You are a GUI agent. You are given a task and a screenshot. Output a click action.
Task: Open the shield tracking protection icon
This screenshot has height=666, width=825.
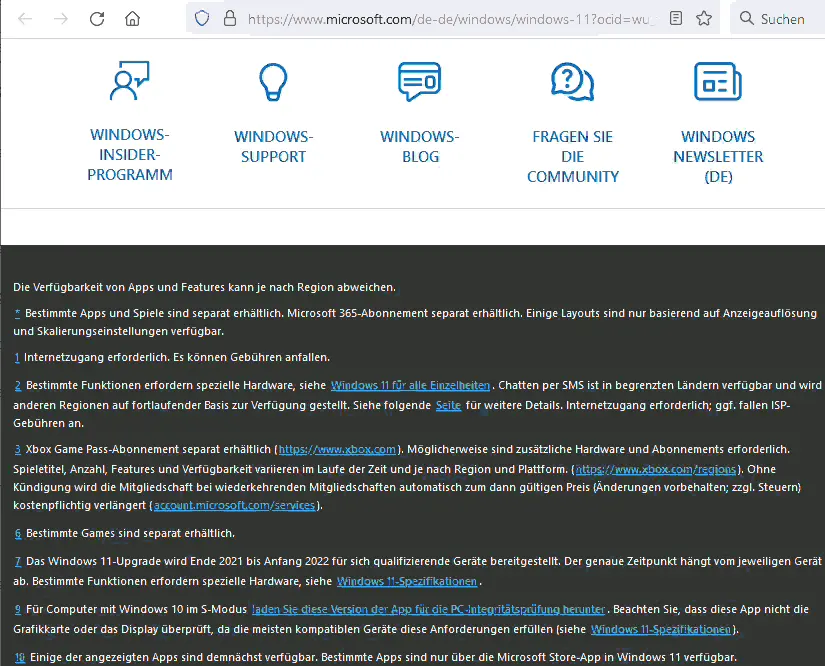point(202,19)
